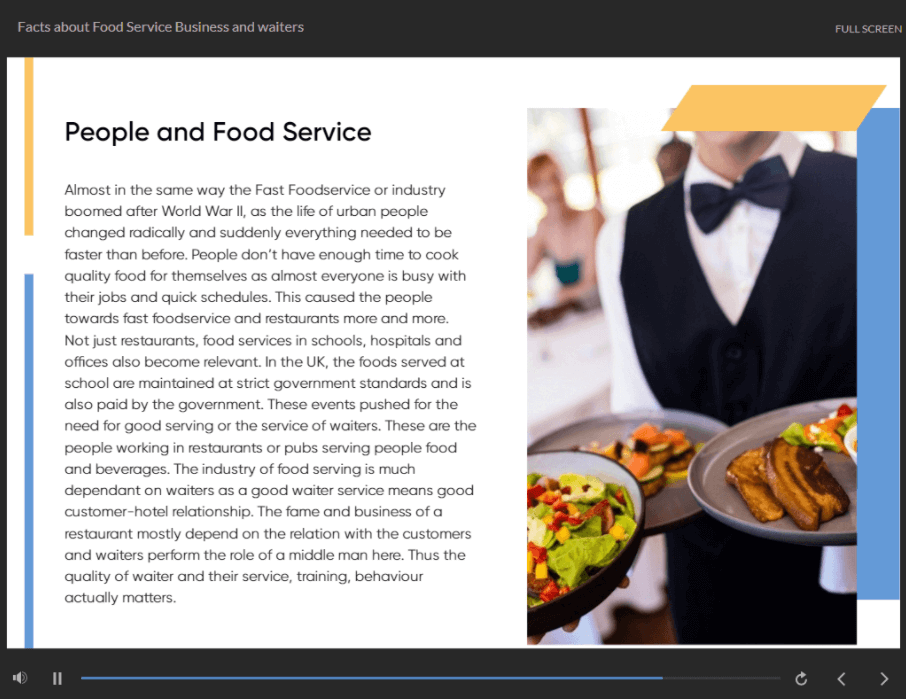Click the end point of blue progress
Viewport: 906px width, 699px height.
coord(662,678)
